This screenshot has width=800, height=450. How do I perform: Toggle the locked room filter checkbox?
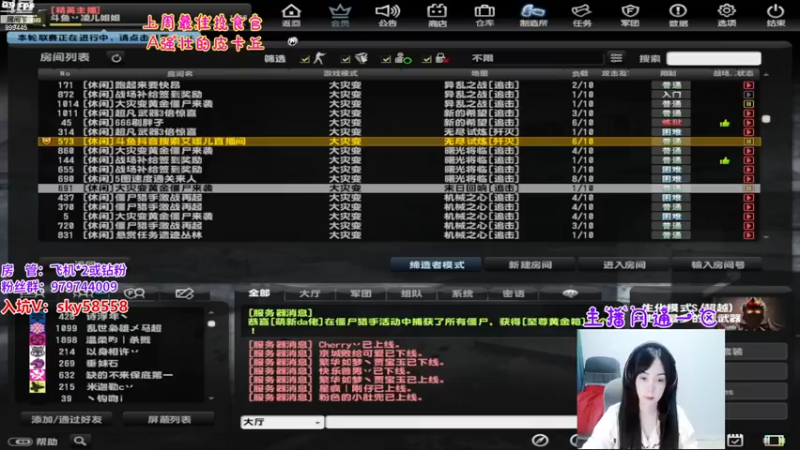pyautogui.click(x=427, y=59)
